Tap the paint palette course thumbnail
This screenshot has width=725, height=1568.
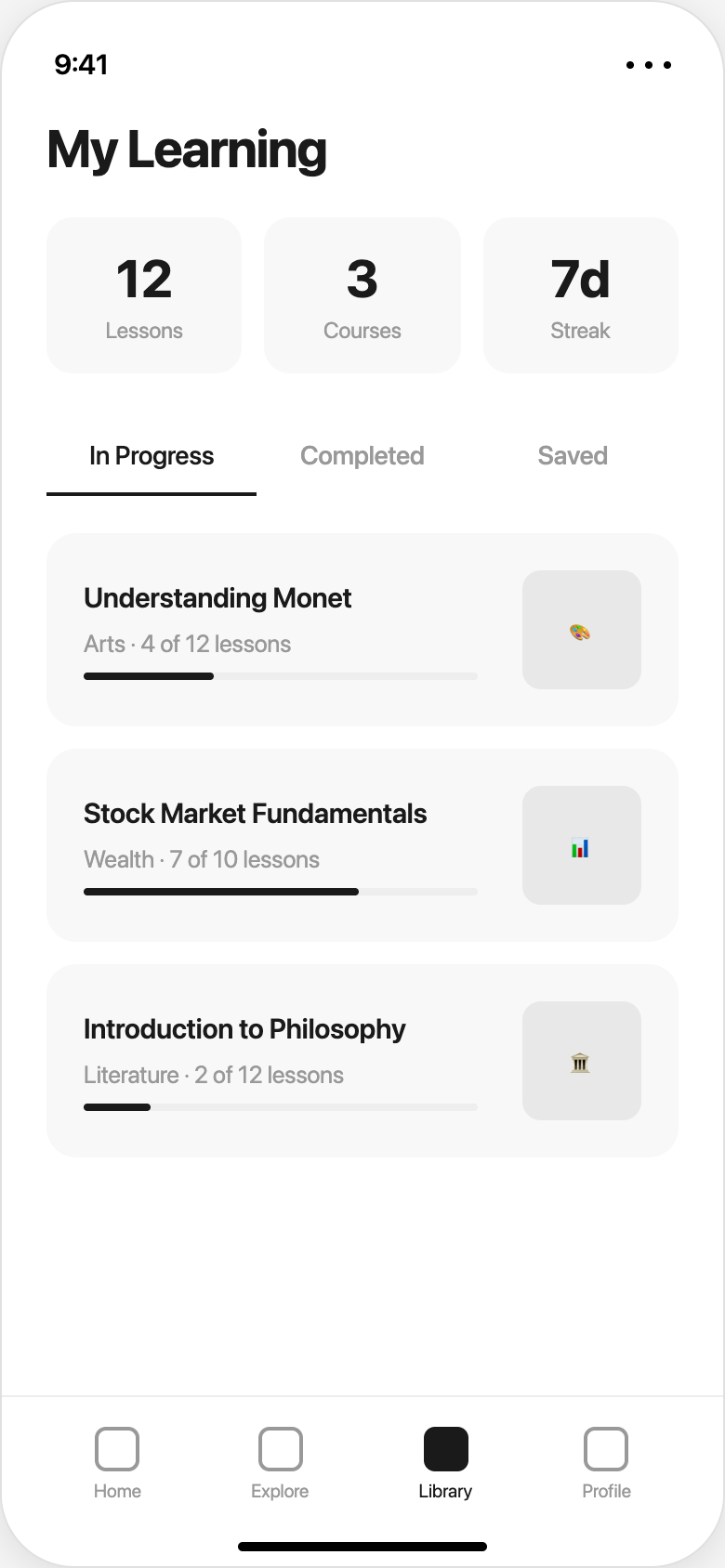(581, 630)
